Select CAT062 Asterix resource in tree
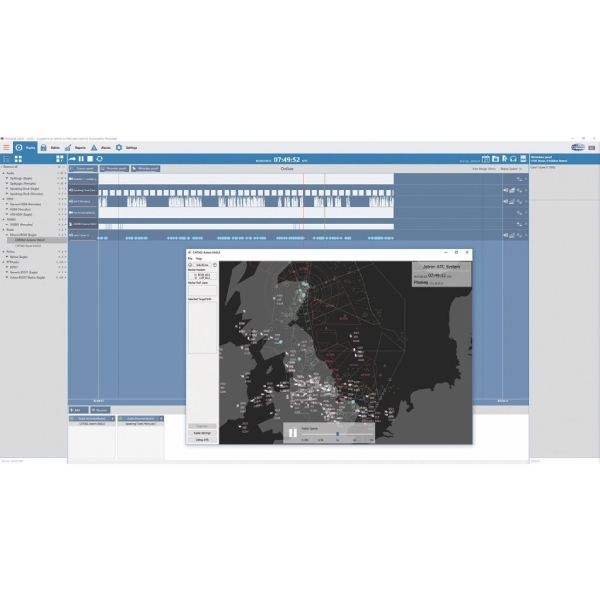600x600 pixels. (x=31, y=241)
